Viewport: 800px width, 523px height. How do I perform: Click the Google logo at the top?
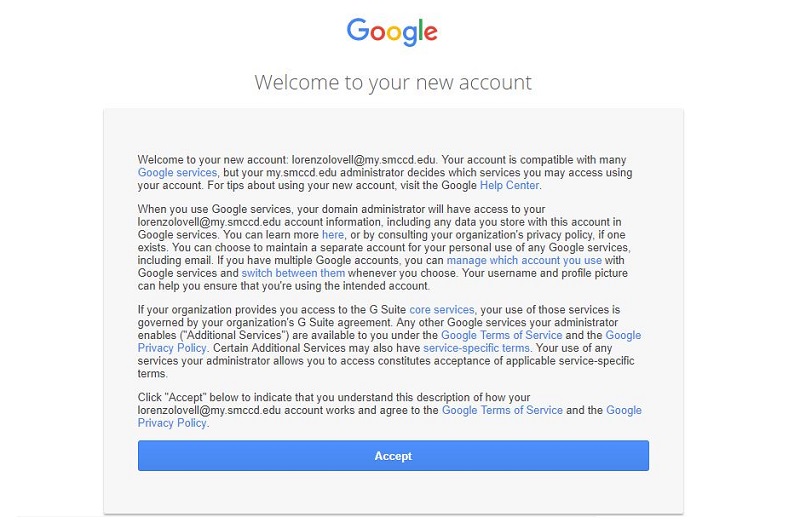point(392,32)
